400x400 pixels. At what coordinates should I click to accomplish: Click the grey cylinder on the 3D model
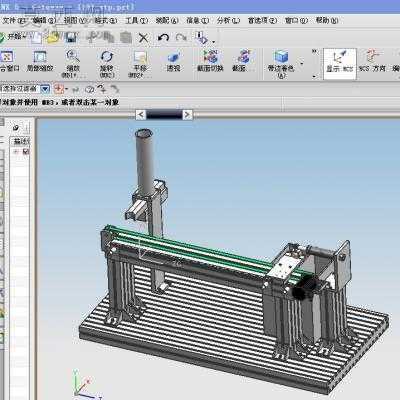click(x=144, y=163)
